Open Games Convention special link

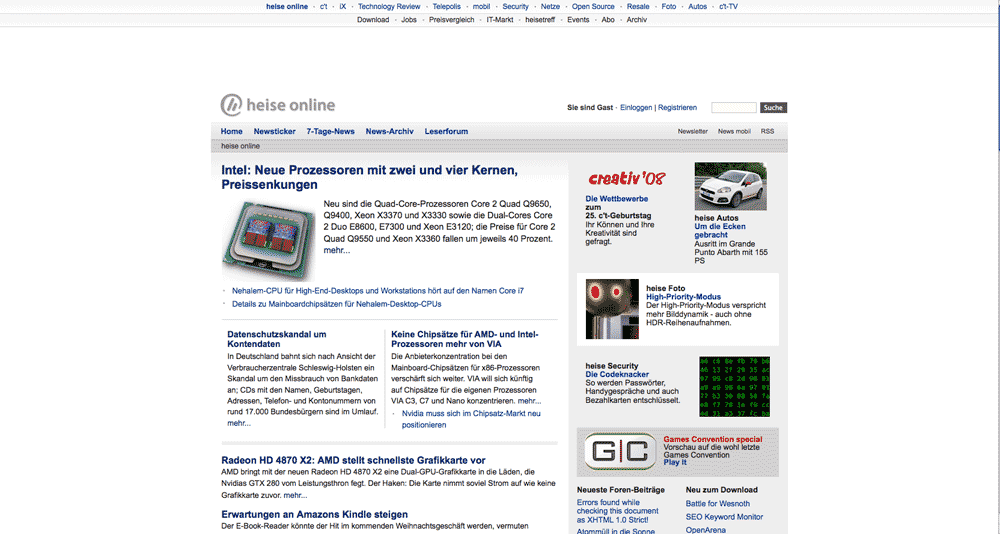[712, 439]
